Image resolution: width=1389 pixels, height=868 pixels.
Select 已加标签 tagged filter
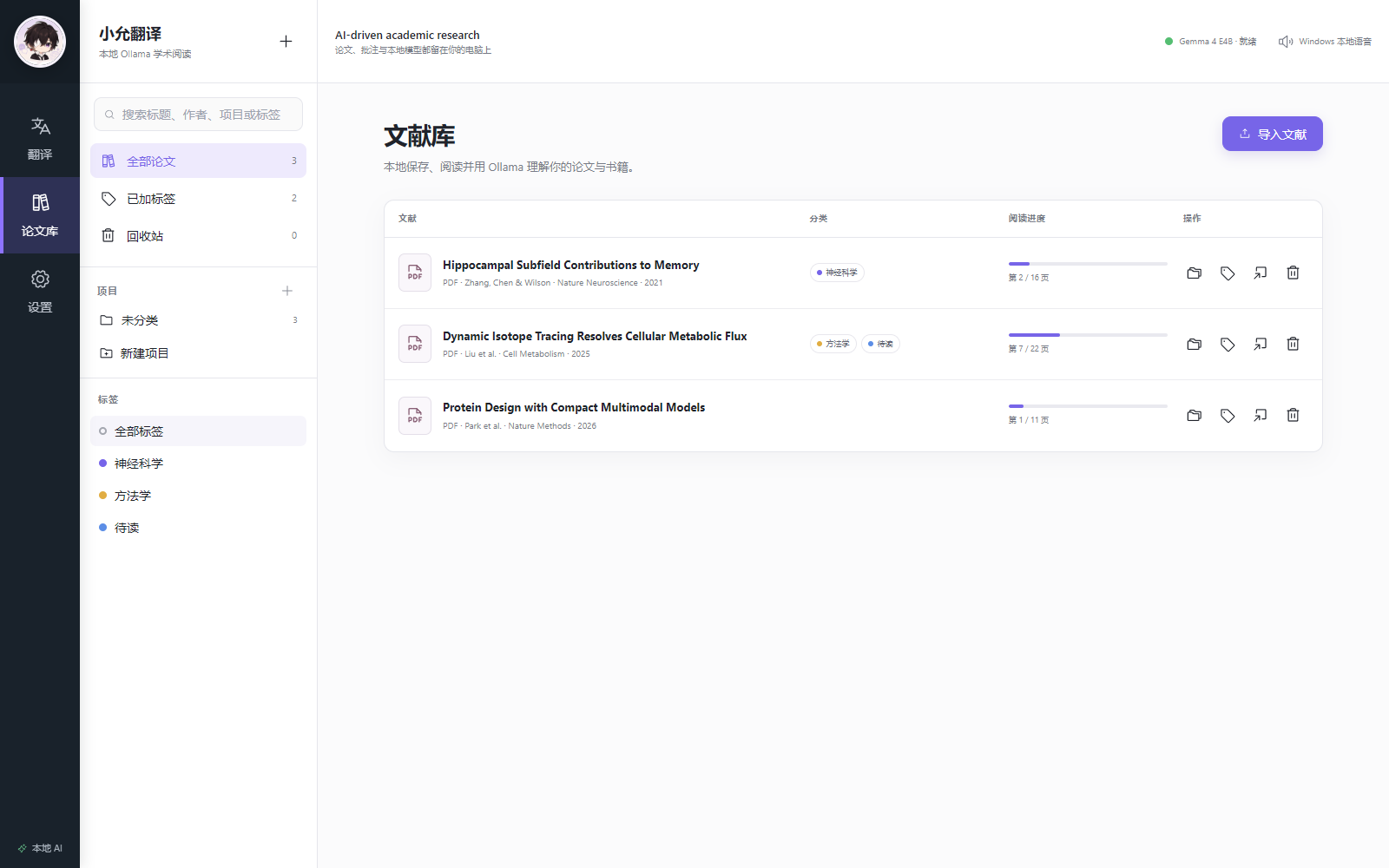point(198,199)
